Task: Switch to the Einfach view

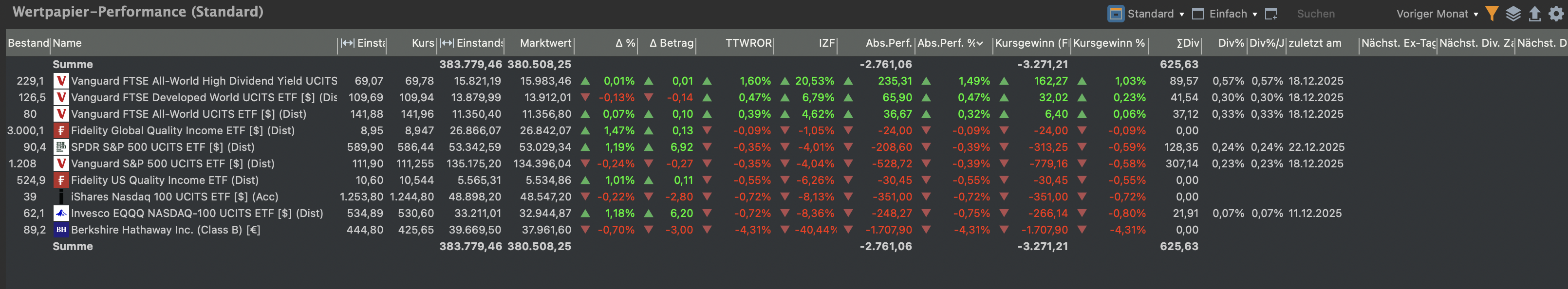Action: pyautogui.click(x=1227, y=14)
